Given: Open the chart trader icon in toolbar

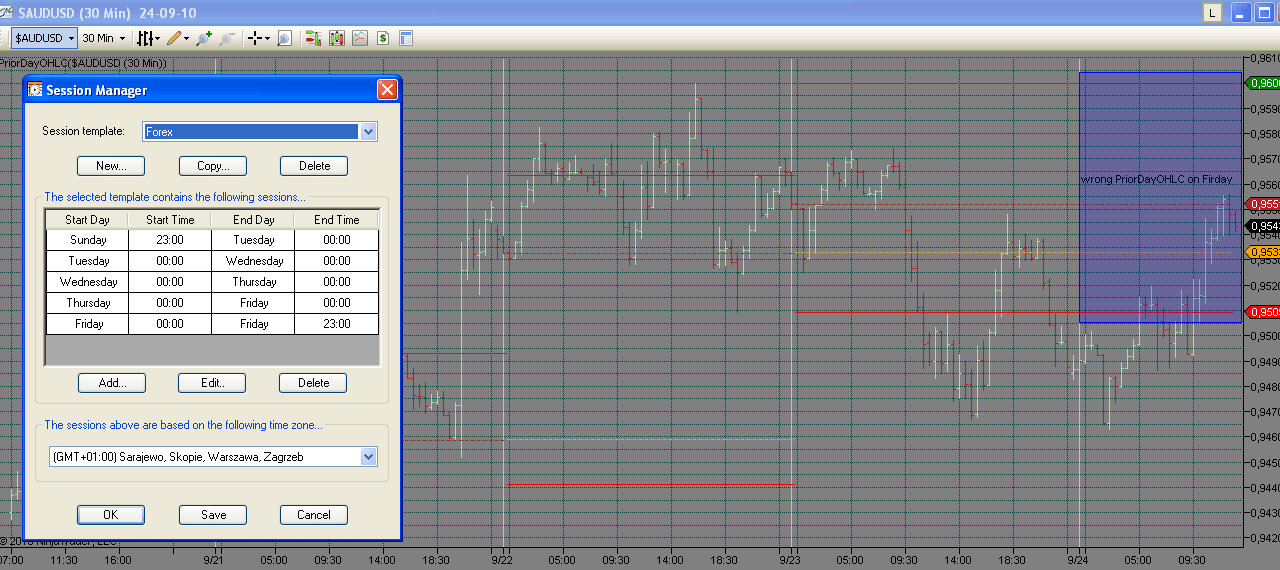Looking at the screenshot, I should pos(313,38).
